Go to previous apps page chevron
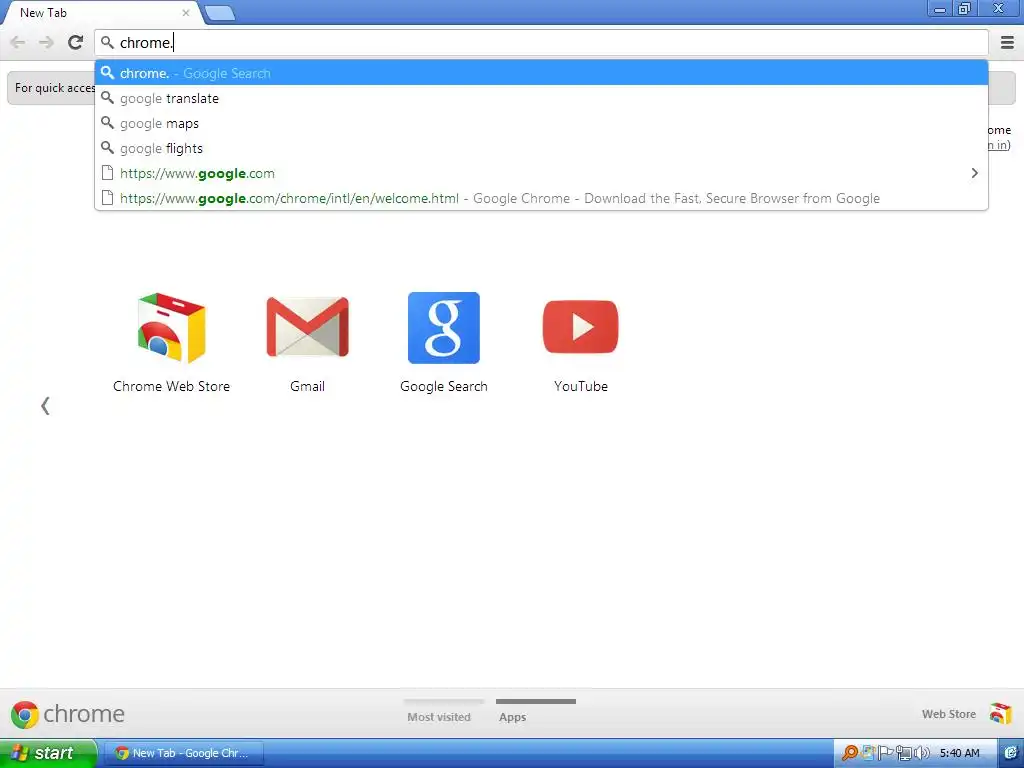Viewport: 1024px width, 768px height. (45, 406)
